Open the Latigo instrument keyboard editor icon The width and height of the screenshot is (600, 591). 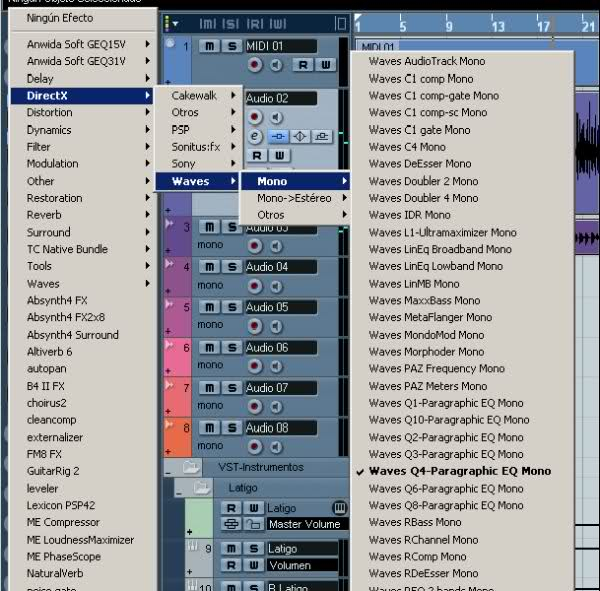coord(338,508)
